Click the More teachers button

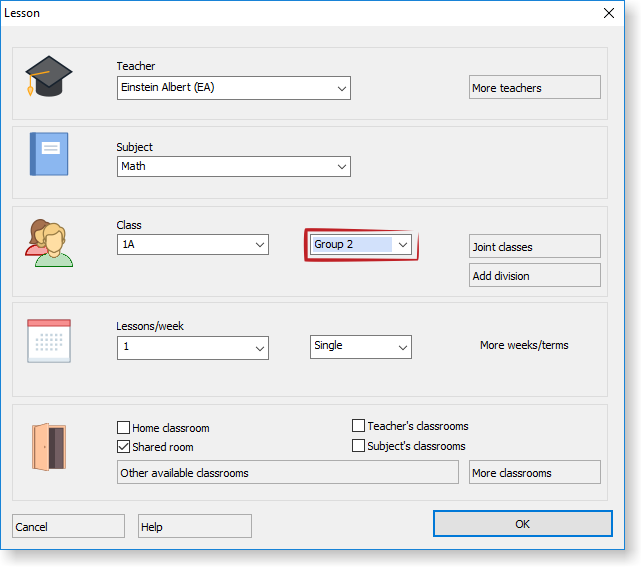(x=534, y=88)
